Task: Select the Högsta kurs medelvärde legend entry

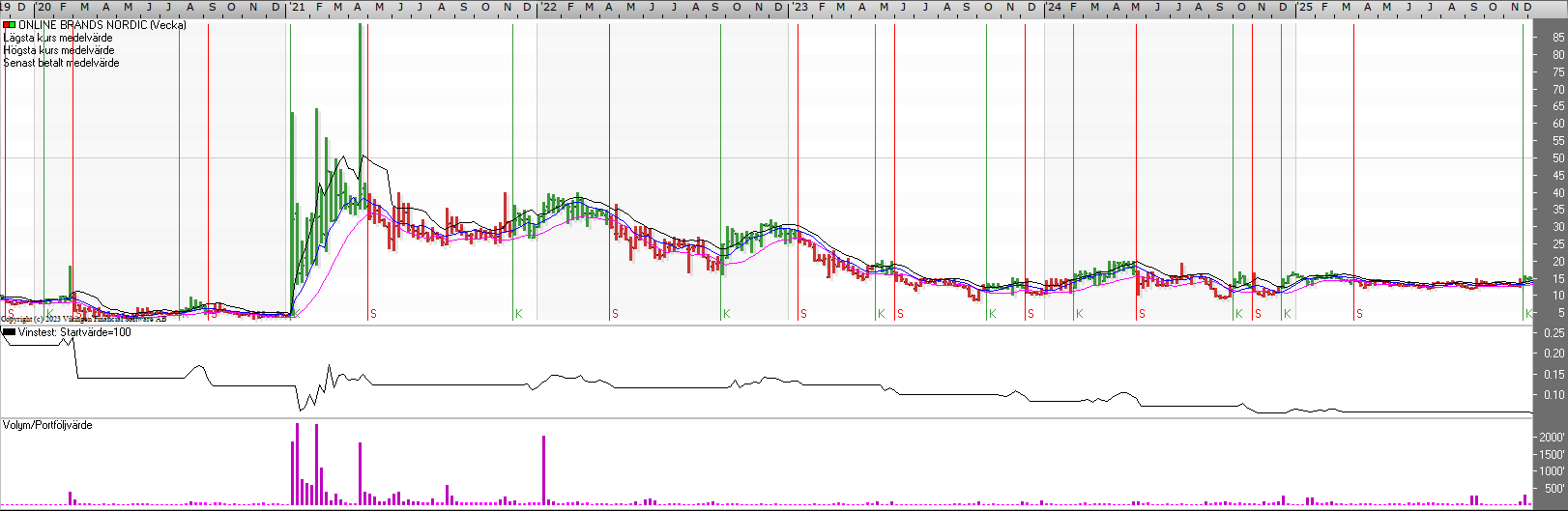Action: (59, 50)
